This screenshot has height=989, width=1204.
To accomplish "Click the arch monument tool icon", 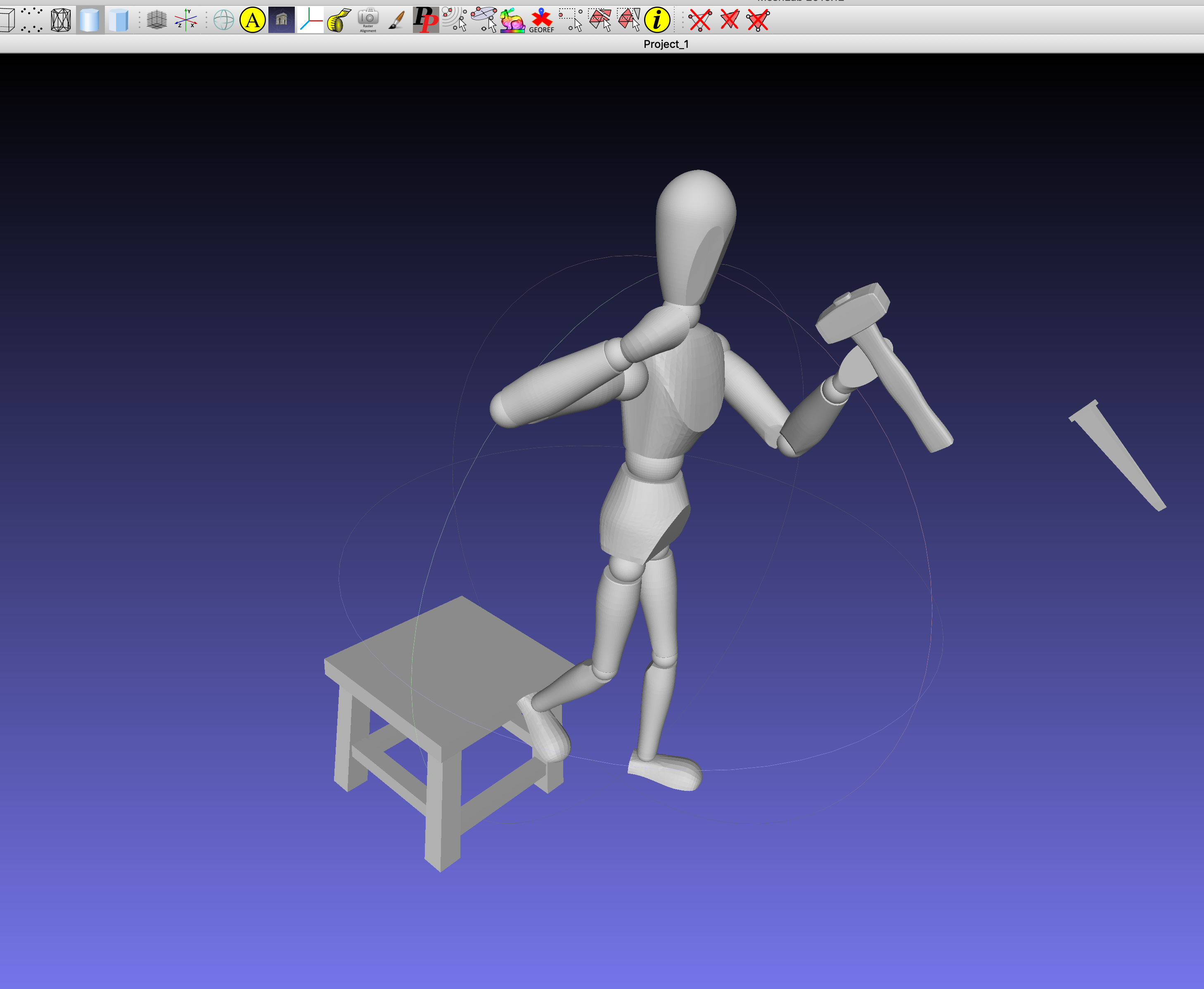I will (282, 20).
